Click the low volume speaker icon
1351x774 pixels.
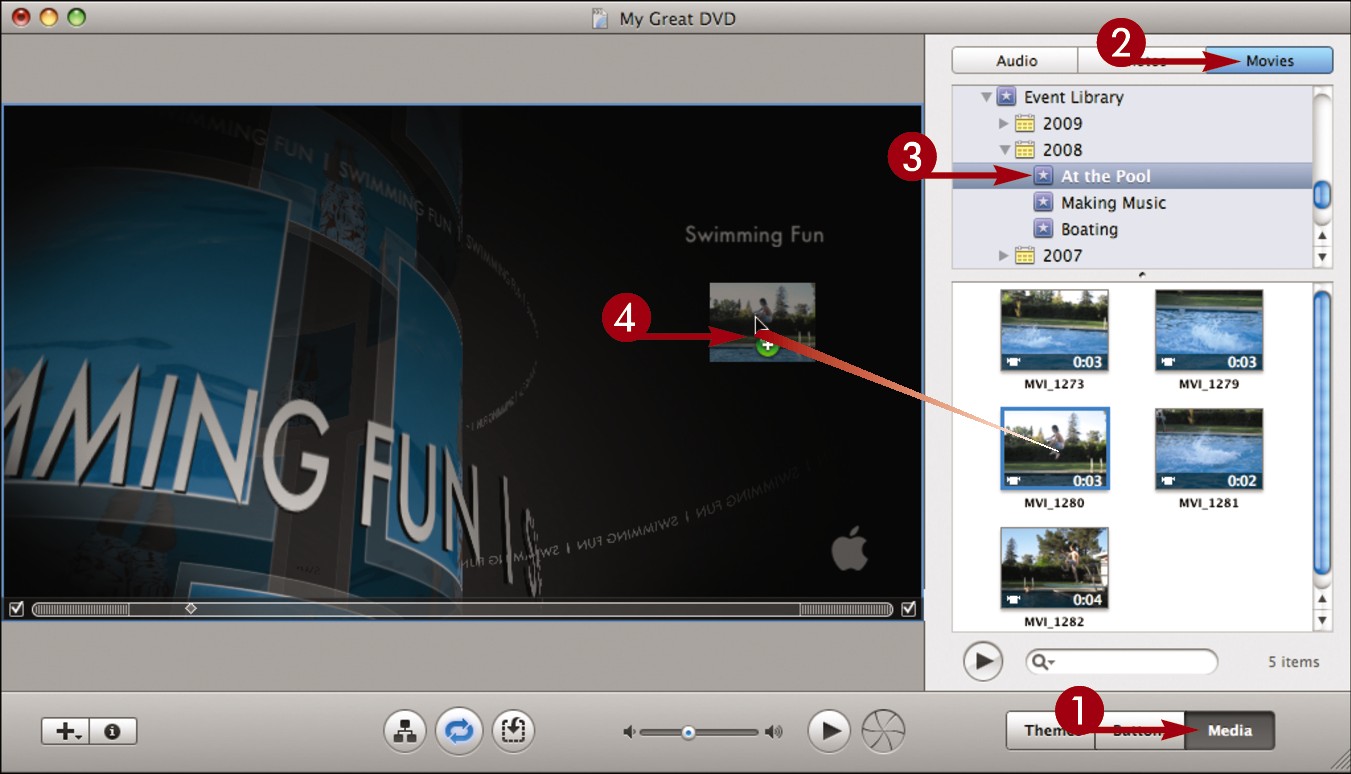coord(629,732)
